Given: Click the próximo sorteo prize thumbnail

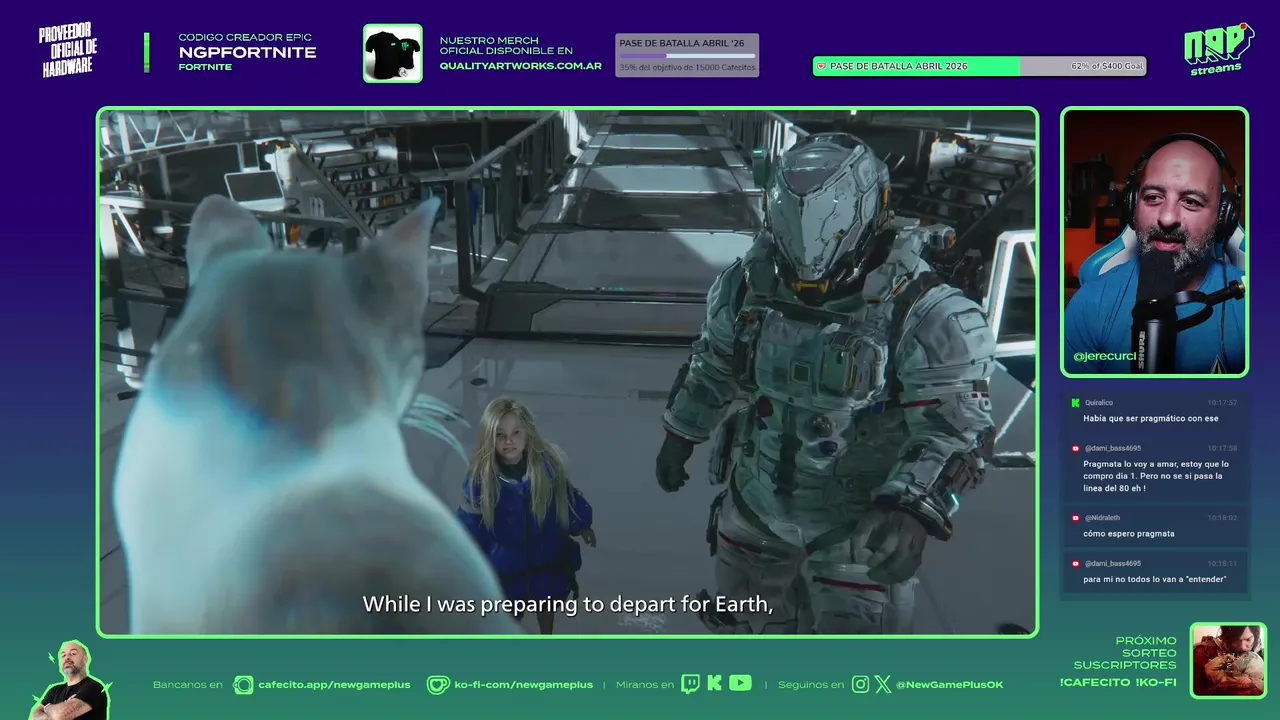Looking at the screenshot, I should [x=1228, y=660].
